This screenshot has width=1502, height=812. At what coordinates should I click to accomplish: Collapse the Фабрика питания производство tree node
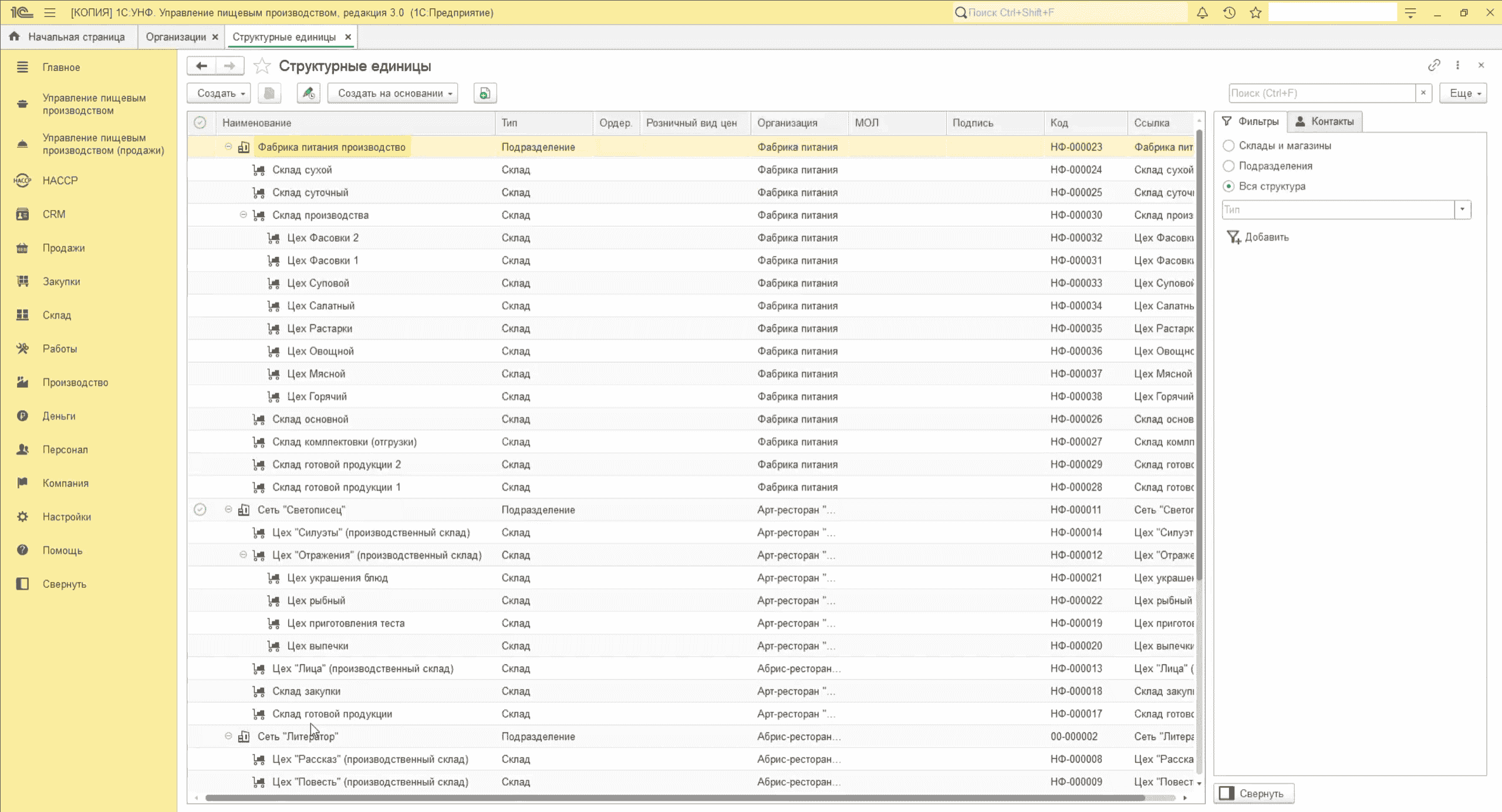tap(228, 147)
